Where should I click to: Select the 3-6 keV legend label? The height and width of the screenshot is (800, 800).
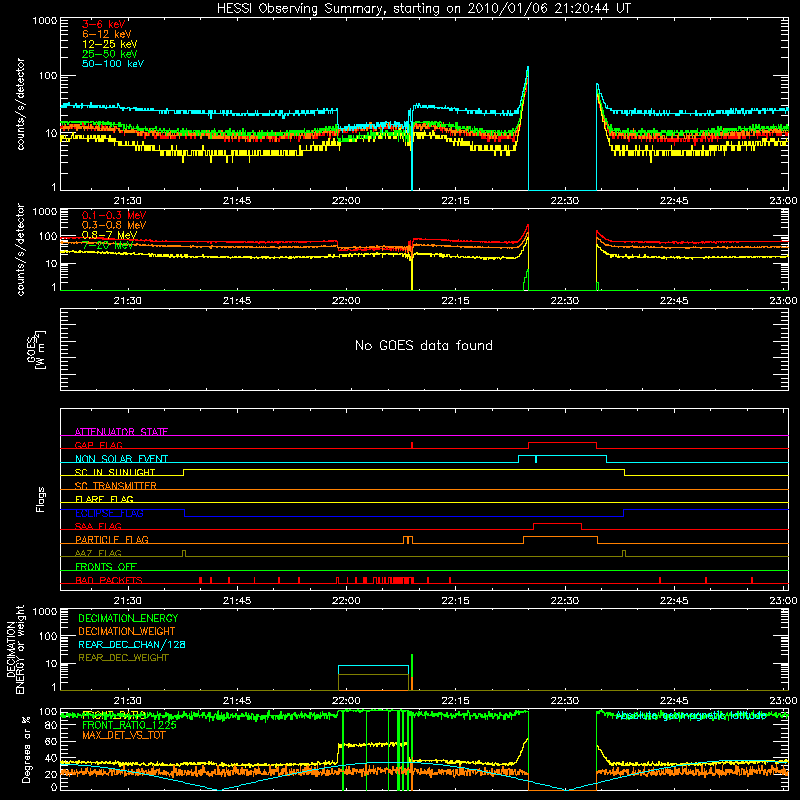pyautogui.click(x=104, y=24)
